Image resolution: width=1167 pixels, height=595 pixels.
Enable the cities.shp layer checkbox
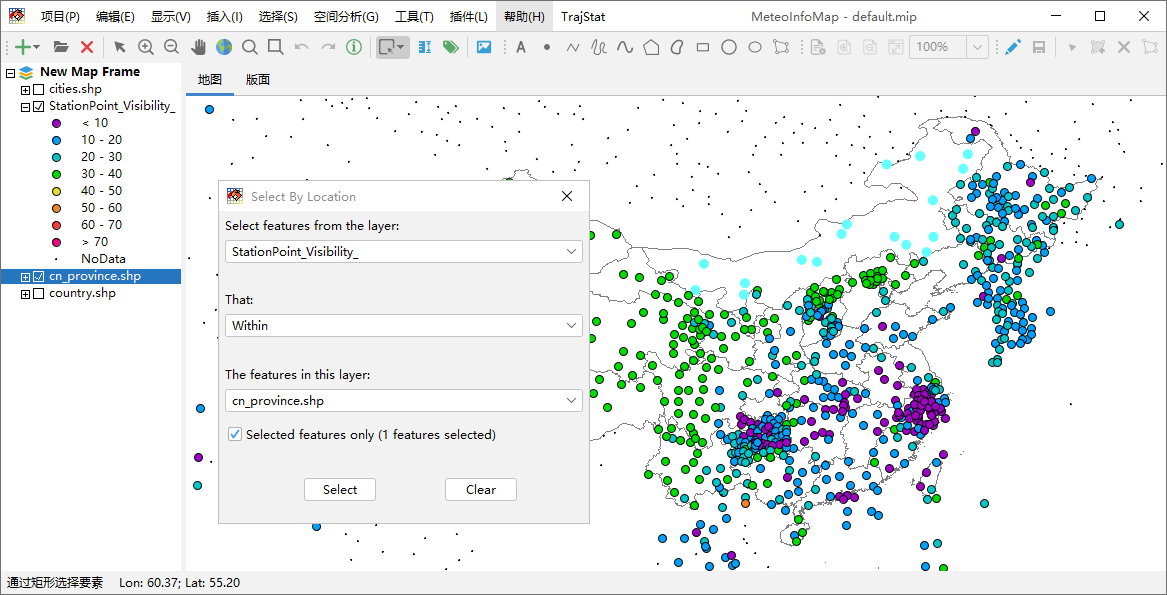39,90
